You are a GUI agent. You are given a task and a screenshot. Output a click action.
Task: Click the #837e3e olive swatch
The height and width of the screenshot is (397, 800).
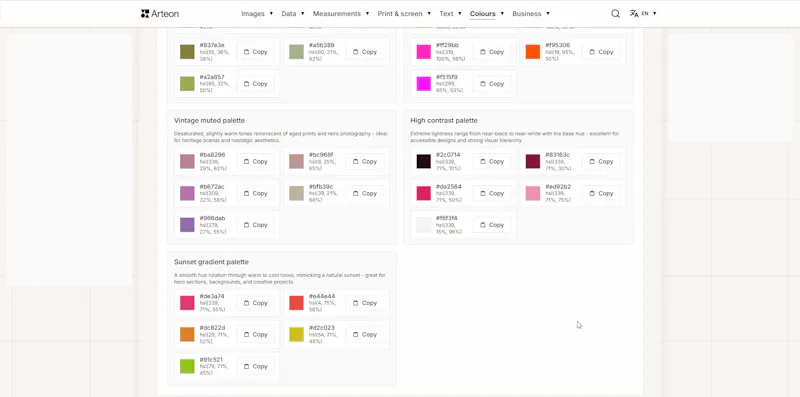pos(187,52)
